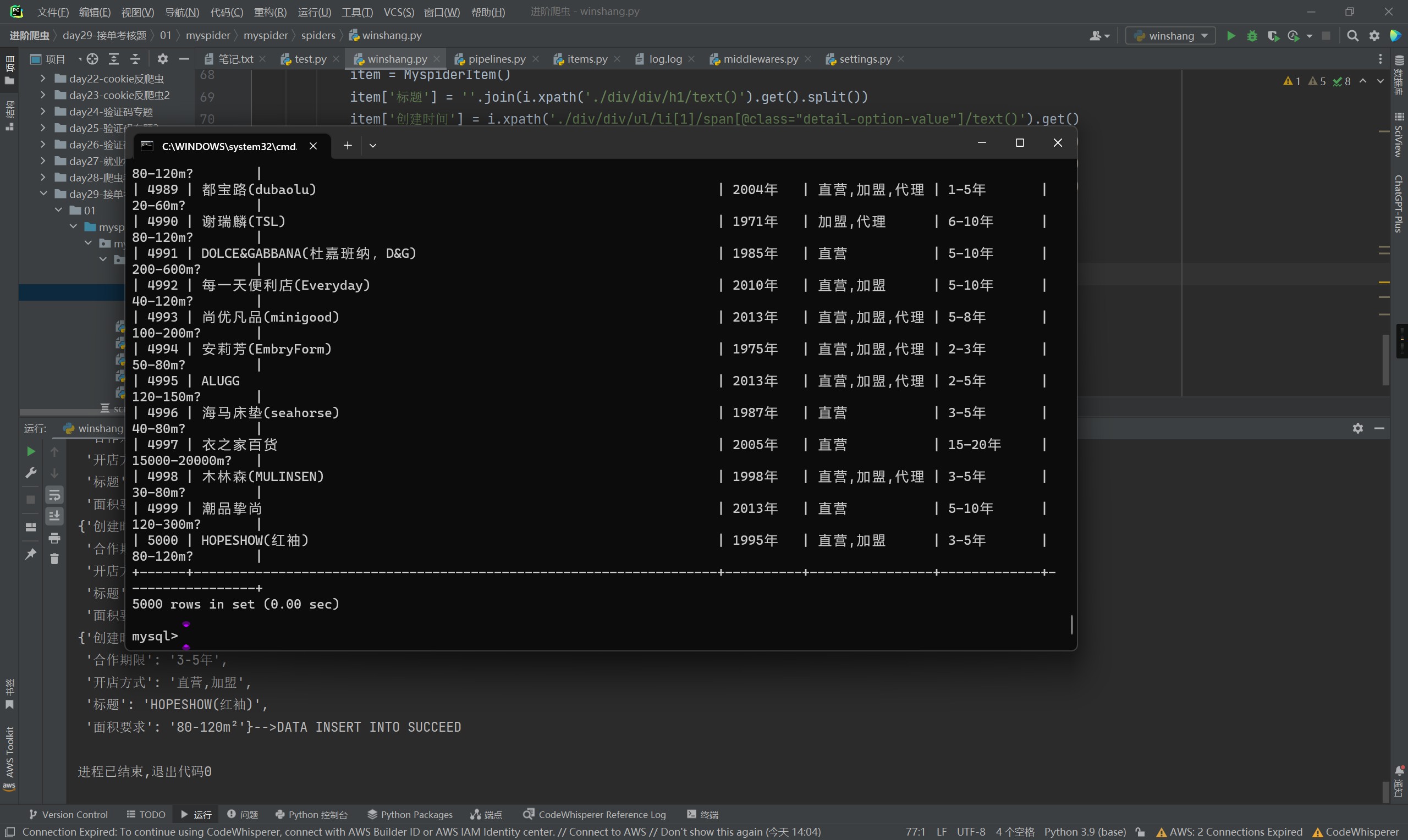This screenshot has height=840, width=1408.
Task: Go to next highlighted error arrow
Action: (1380, 81)
